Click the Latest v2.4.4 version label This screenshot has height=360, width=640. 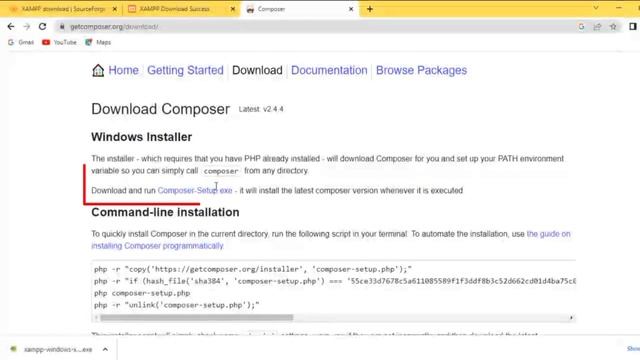[261, 109]
